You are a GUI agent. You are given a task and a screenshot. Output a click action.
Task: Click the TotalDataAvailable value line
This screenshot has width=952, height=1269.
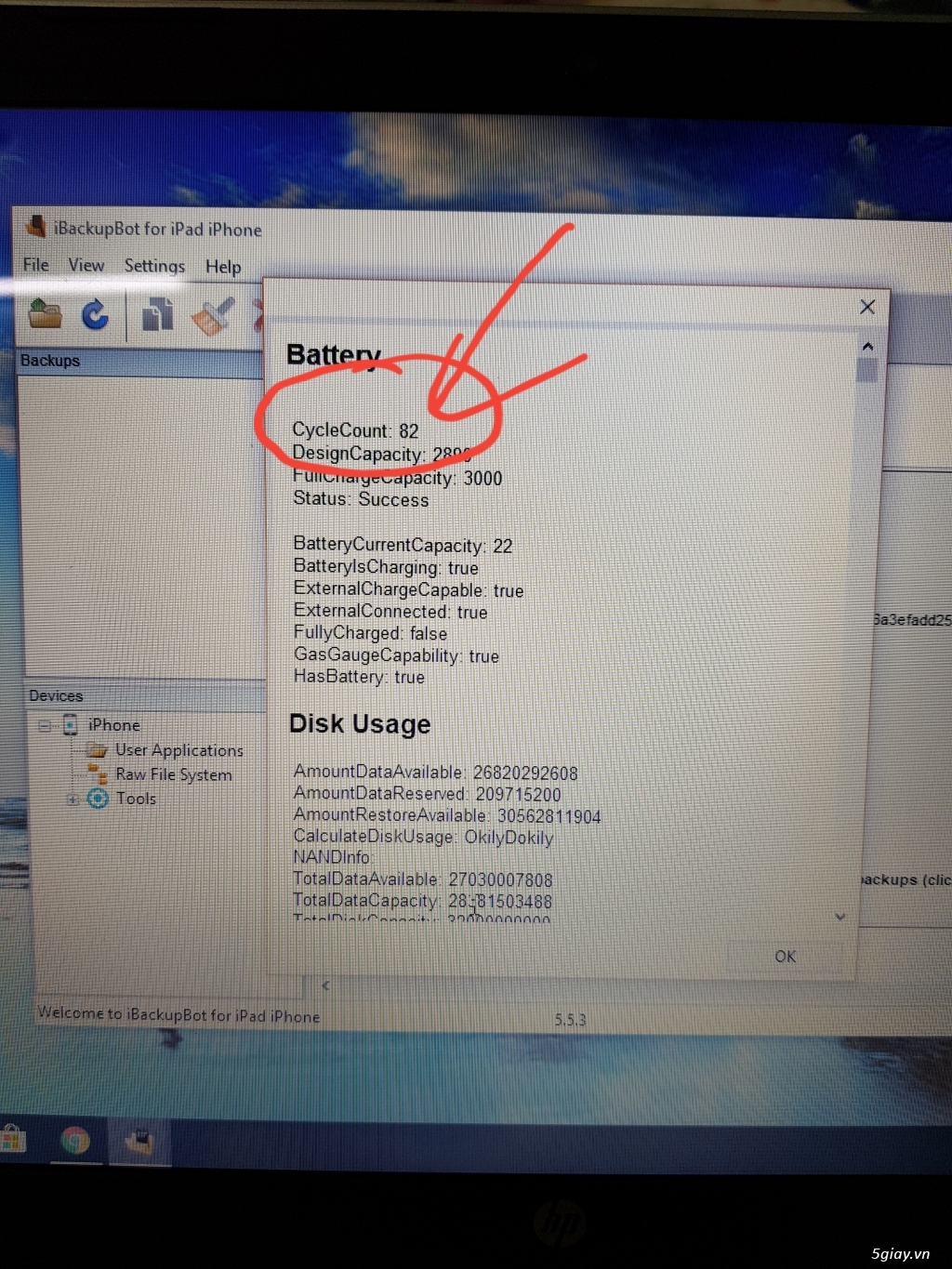point(423,879)
